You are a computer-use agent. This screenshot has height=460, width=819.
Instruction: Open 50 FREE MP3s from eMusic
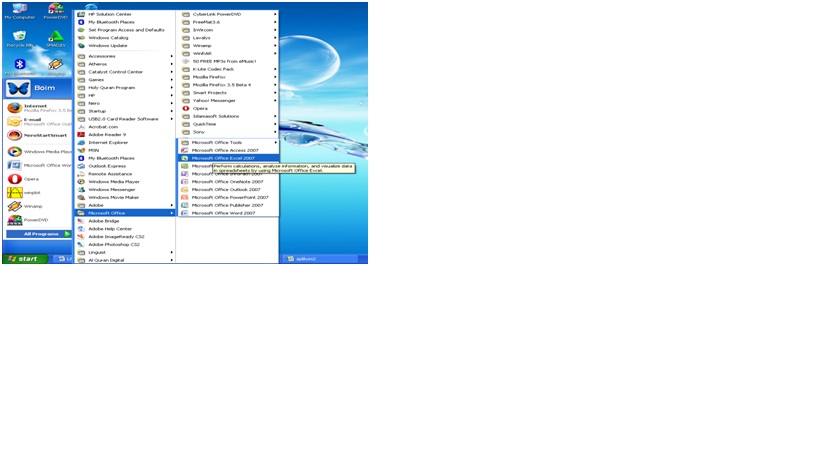[229, 62]
